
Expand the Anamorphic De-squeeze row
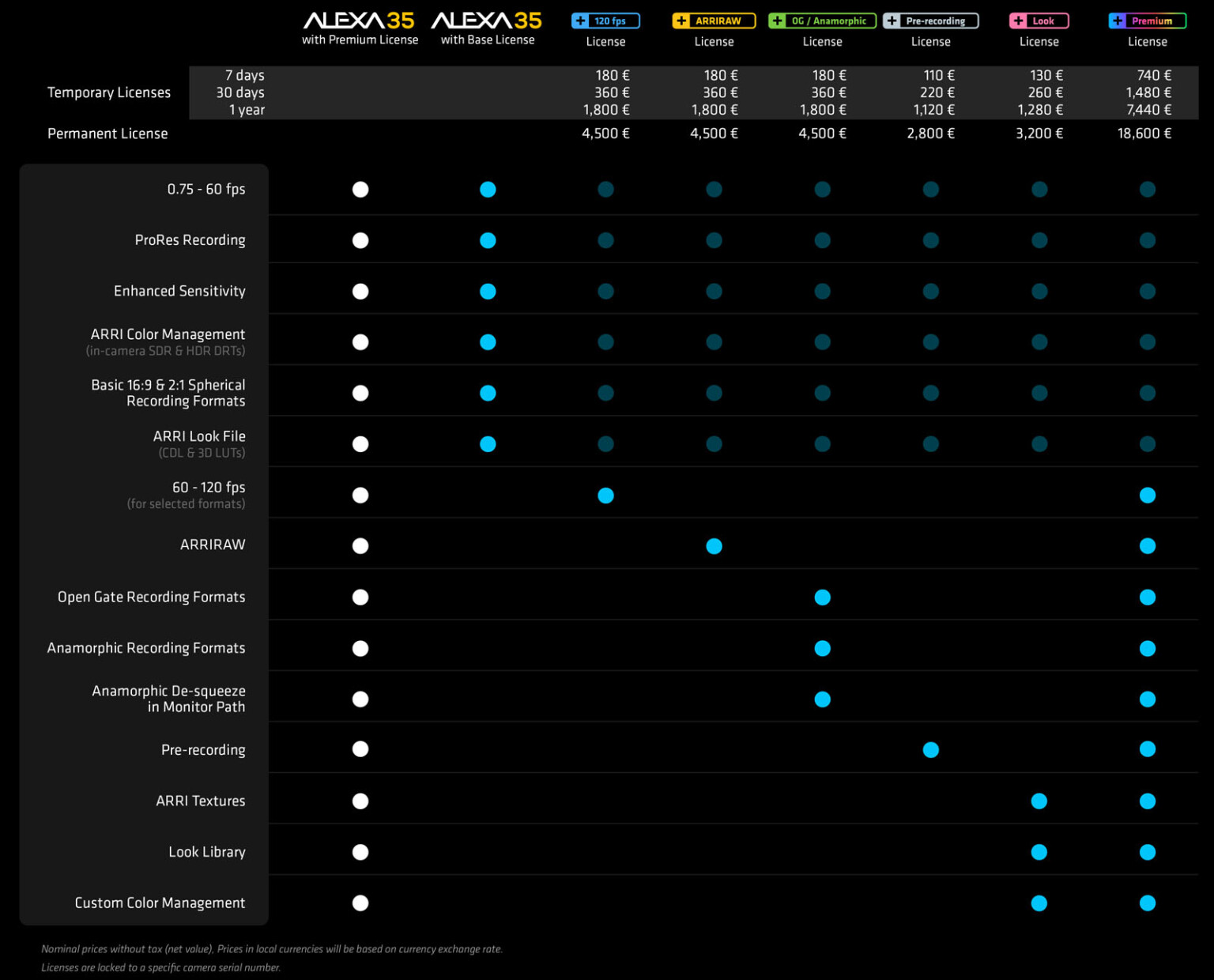click(168, 699)
